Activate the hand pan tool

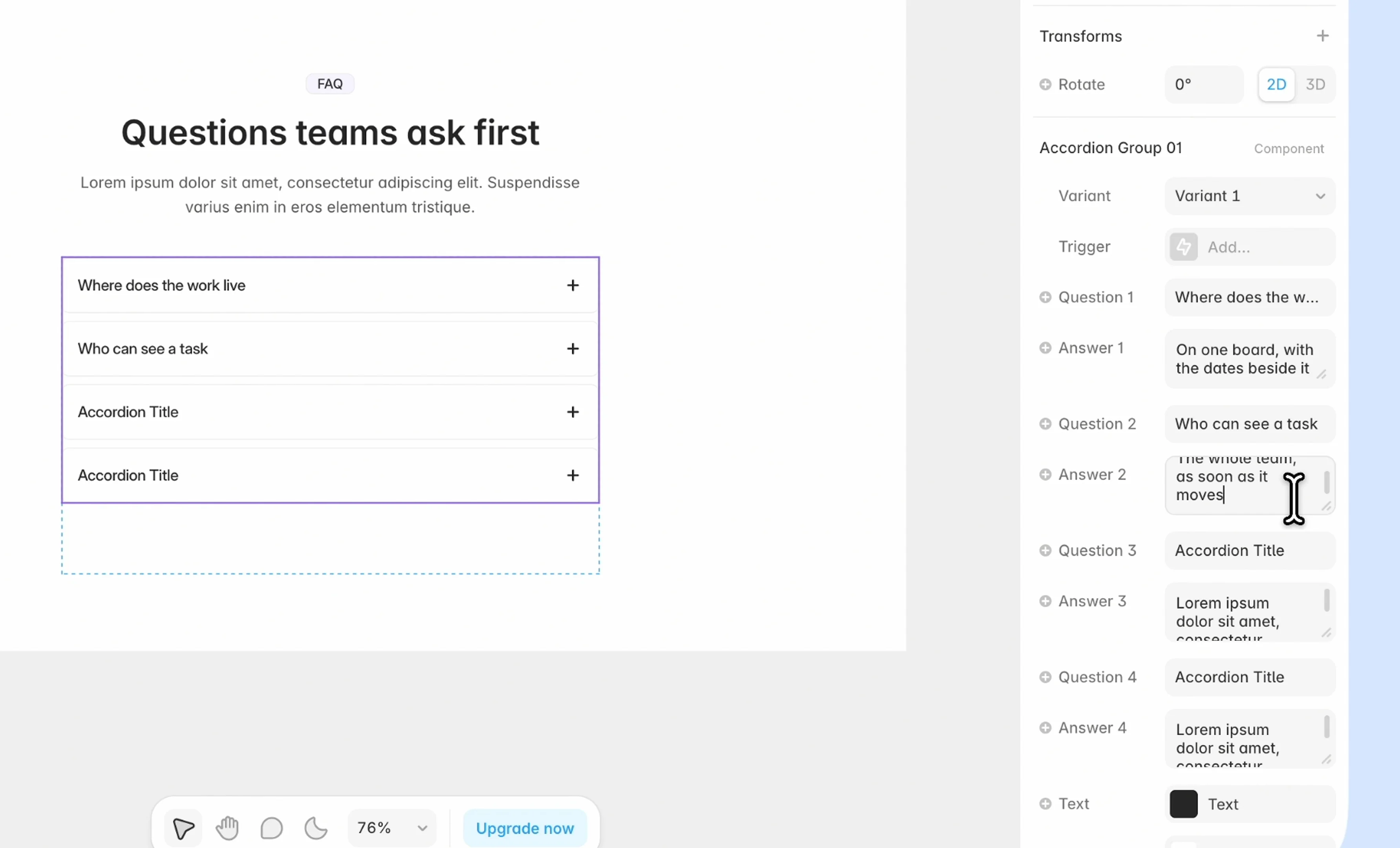227,828
